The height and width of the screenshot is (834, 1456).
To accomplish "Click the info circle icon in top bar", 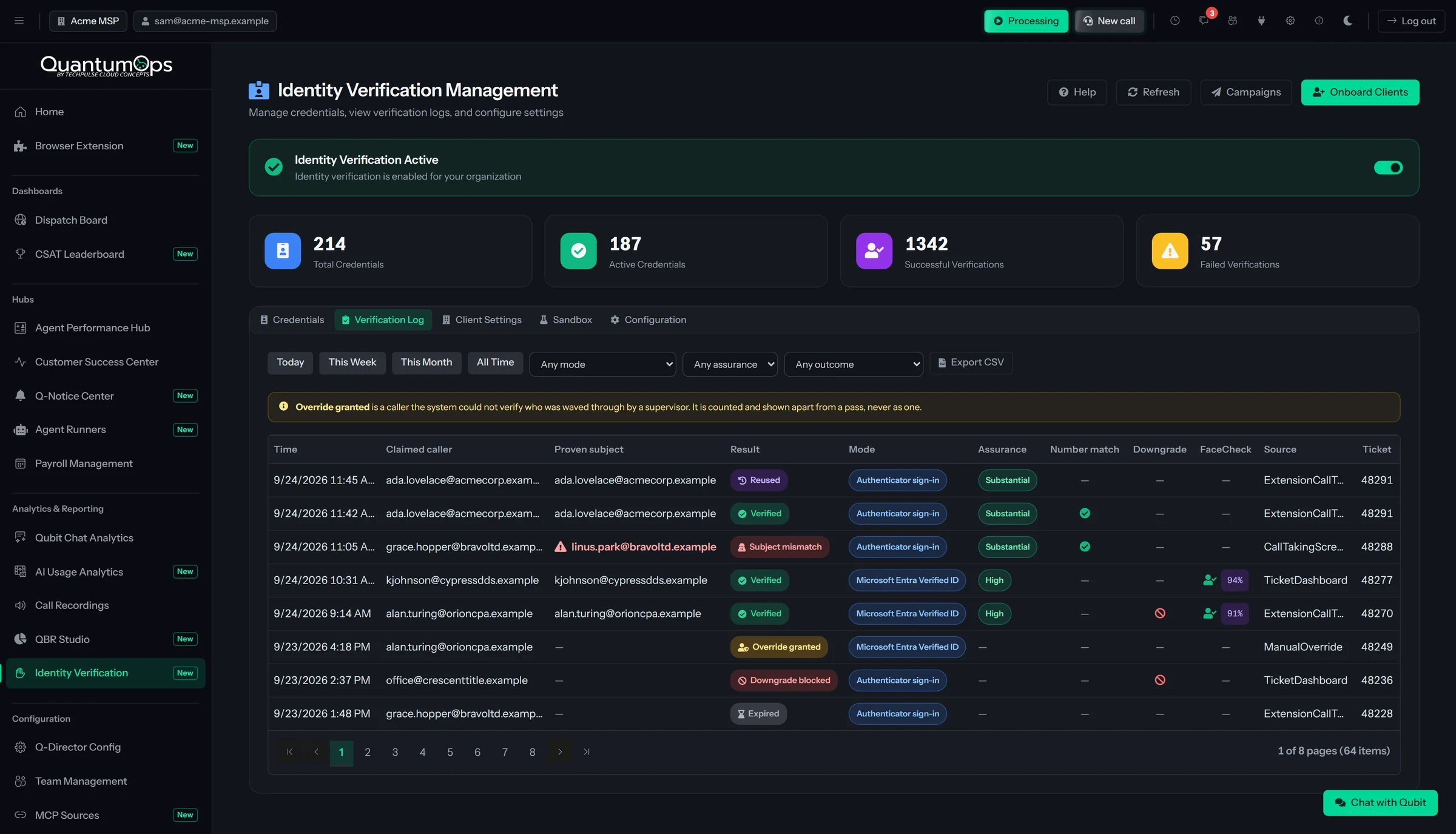I will 1319,21.
